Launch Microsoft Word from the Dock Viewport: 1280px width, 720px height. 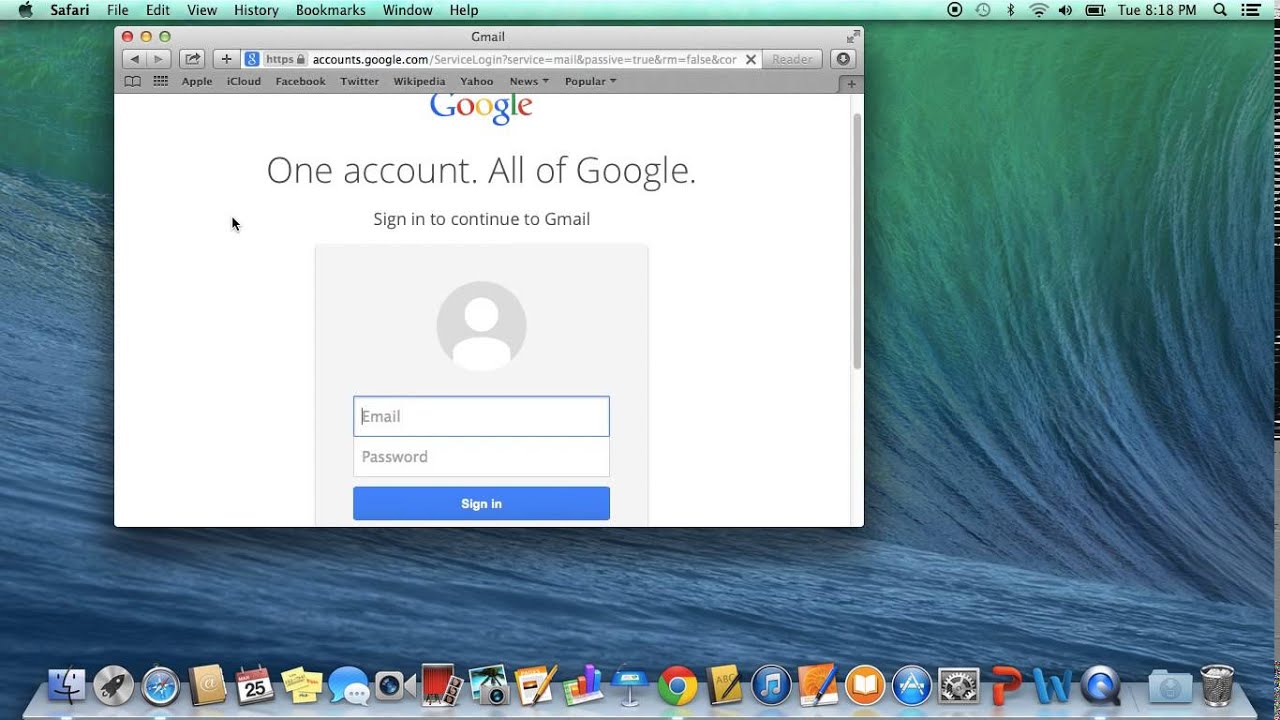pos(1053,687)
